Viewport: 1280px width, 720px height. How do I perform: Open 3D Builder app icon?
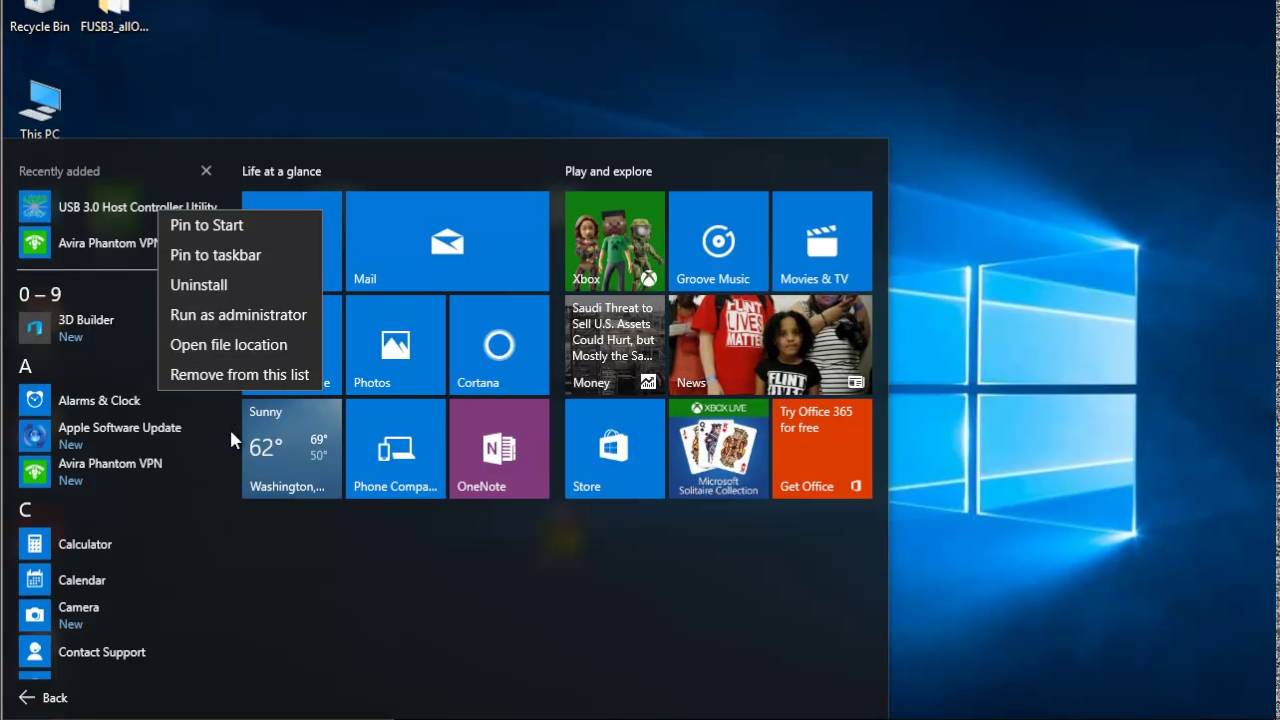point(35,327)
